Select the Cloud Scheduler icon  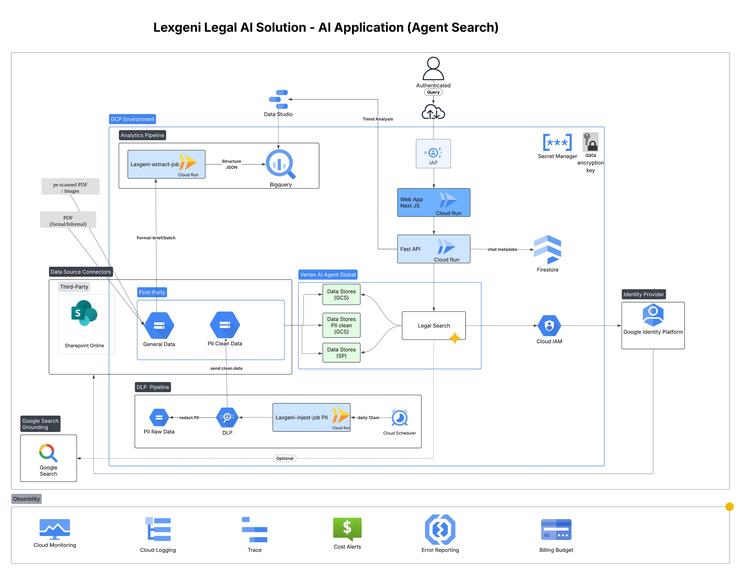(x=399, y=418)
